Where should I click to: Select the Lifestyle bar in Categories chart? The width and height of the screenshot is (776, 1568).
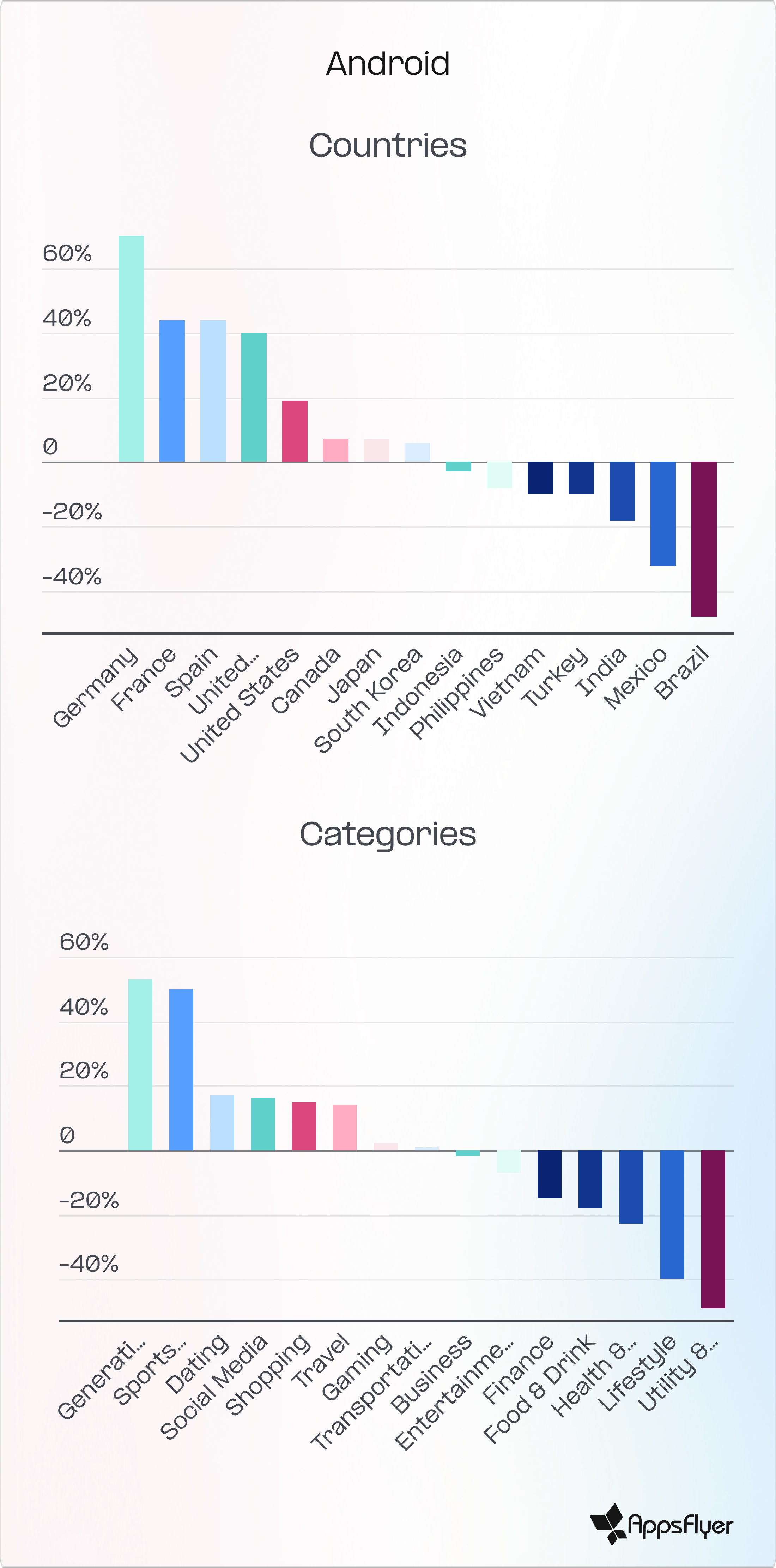click(672, 1214)
